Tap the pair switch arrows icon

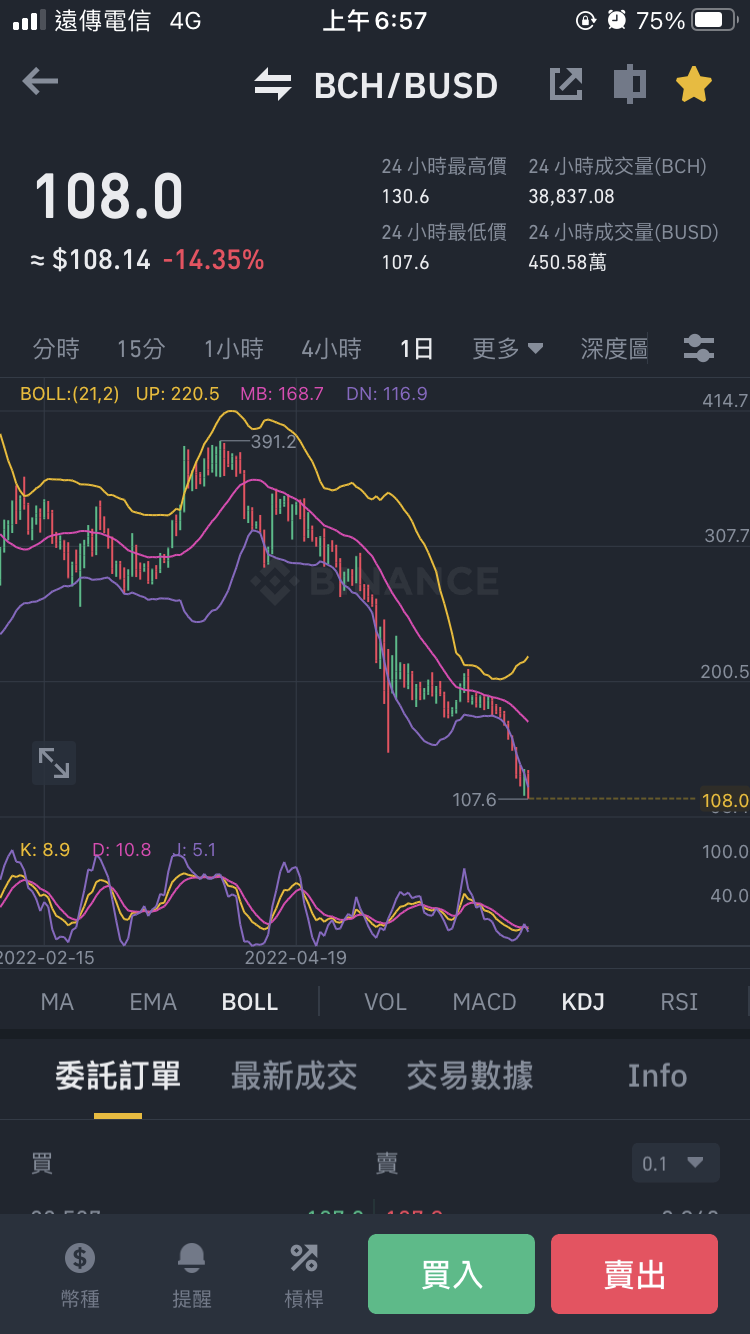[273, 85]
